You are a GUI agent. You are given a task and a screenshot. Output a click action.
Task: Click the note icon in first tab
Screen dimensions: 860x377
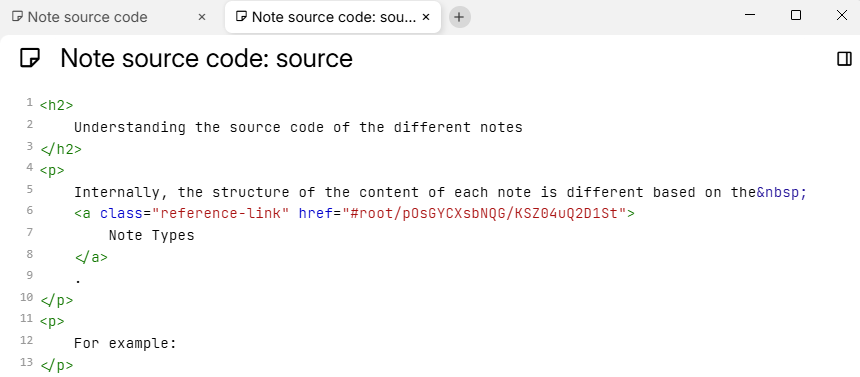pyautogui.click(x=18, y=16)
